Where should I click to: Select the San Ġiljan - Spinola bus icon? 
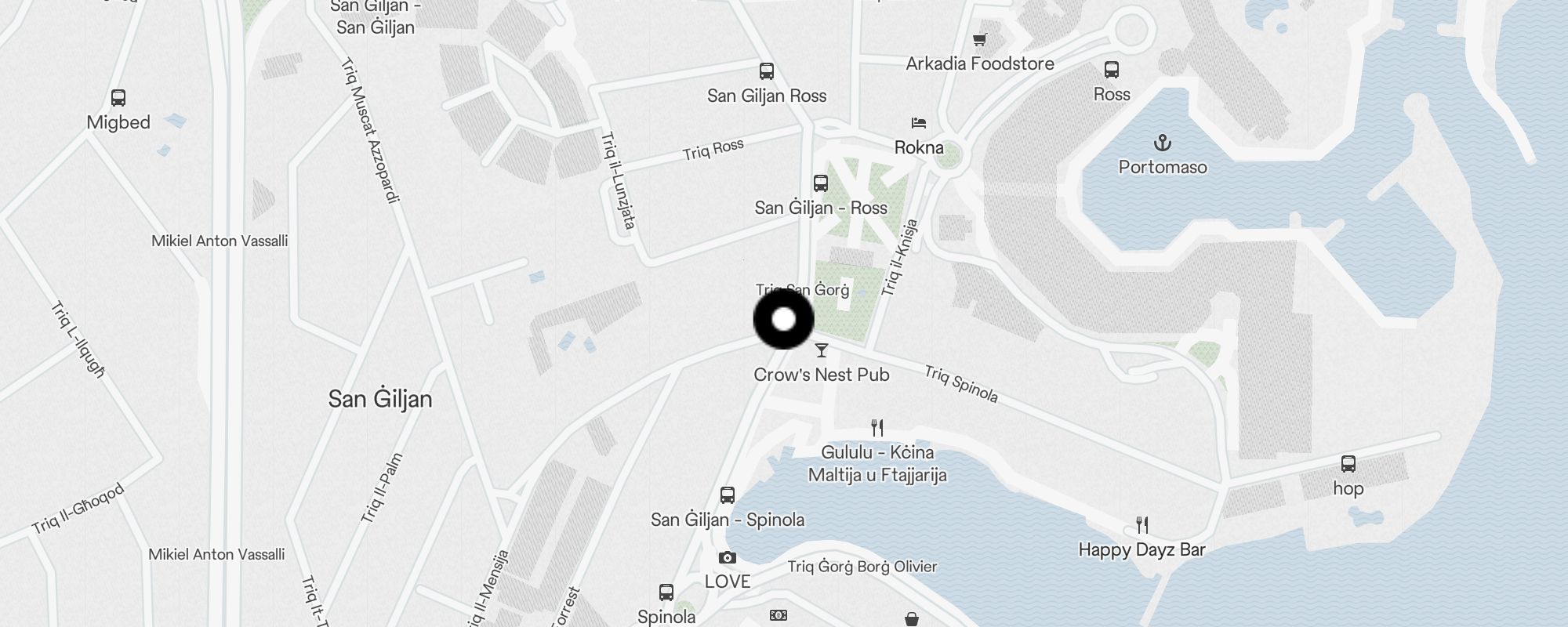coord(728,495)
